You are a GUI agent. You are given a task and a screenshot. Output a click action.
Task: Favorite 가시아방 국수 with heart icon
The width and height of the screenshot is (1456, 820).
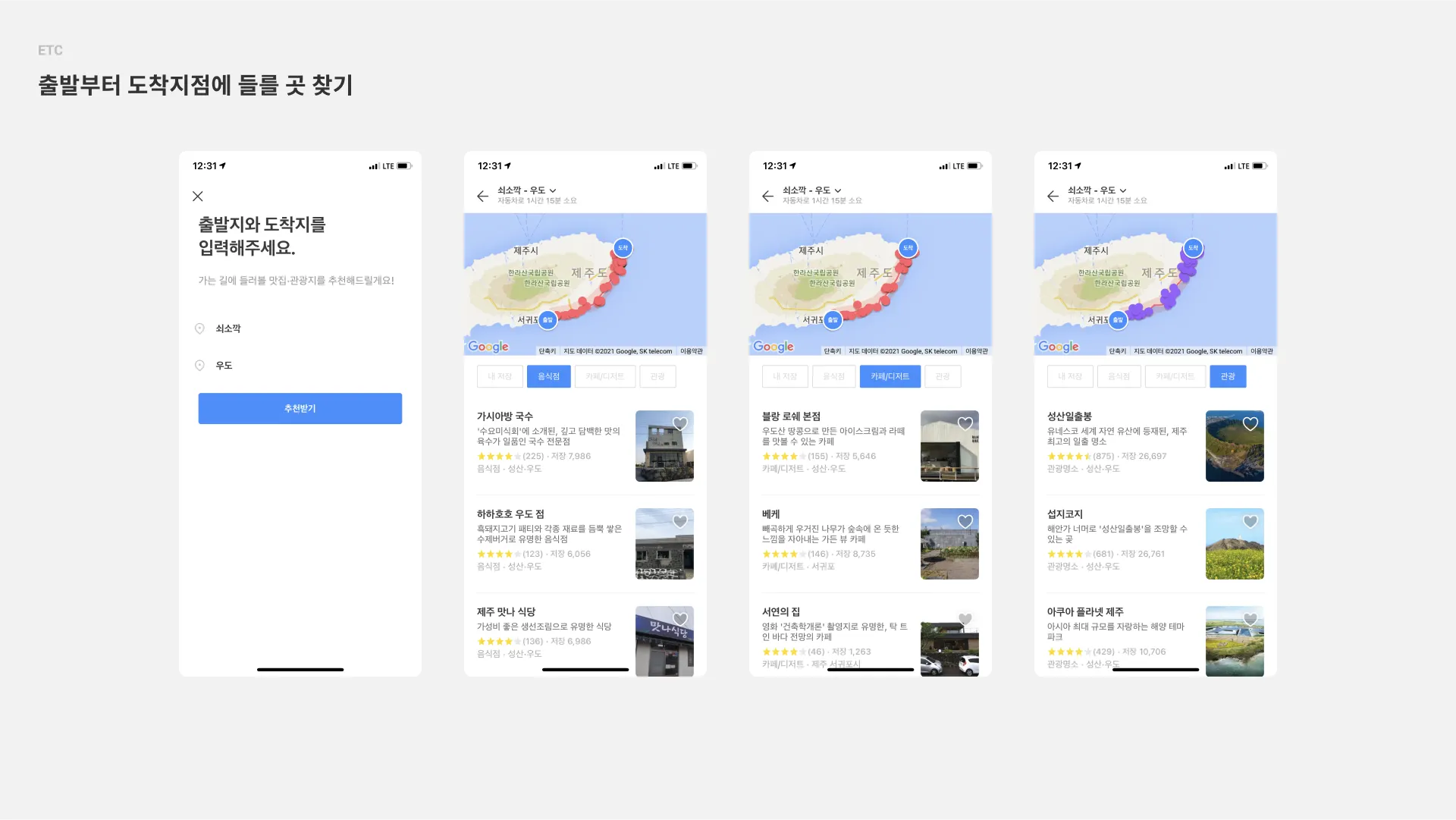(680, 424)
